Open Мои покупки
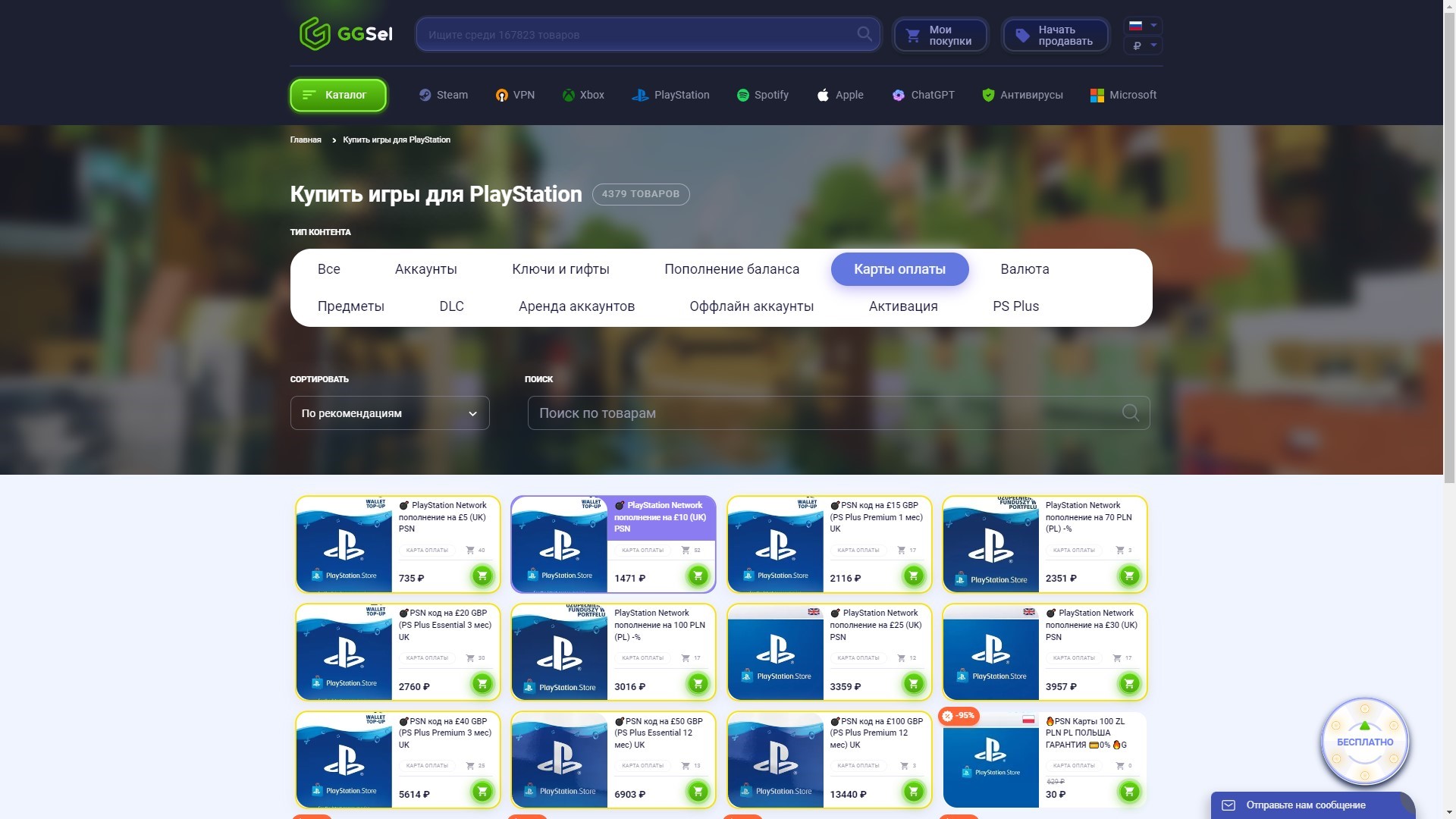This screenshot has width=1456, height=819. (940, 35)
